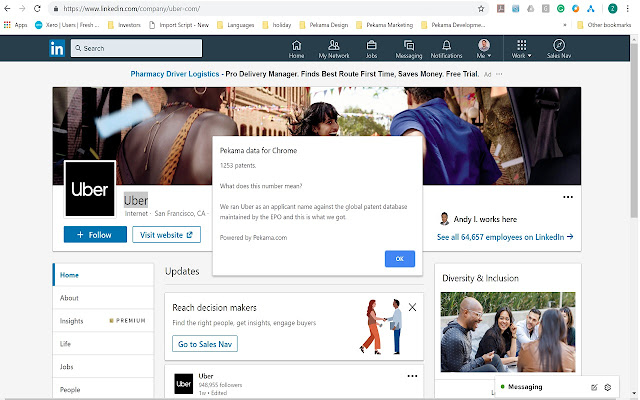
Task: Open the holiday bookmark folder
Action: (x=277, y=25)
